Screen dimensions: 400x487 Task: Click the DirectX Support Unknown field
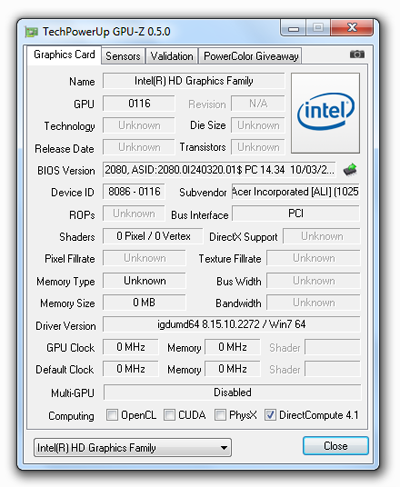[322, 236]
